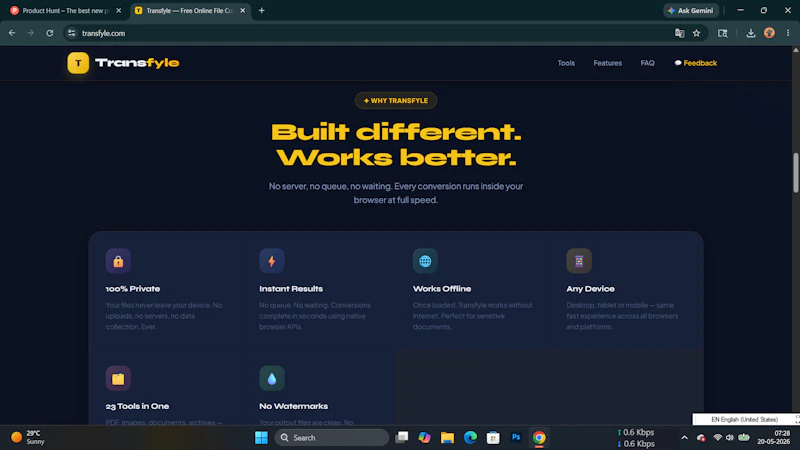
Task: Click the 23 Tools in One heading
Action: click(137, 406)
